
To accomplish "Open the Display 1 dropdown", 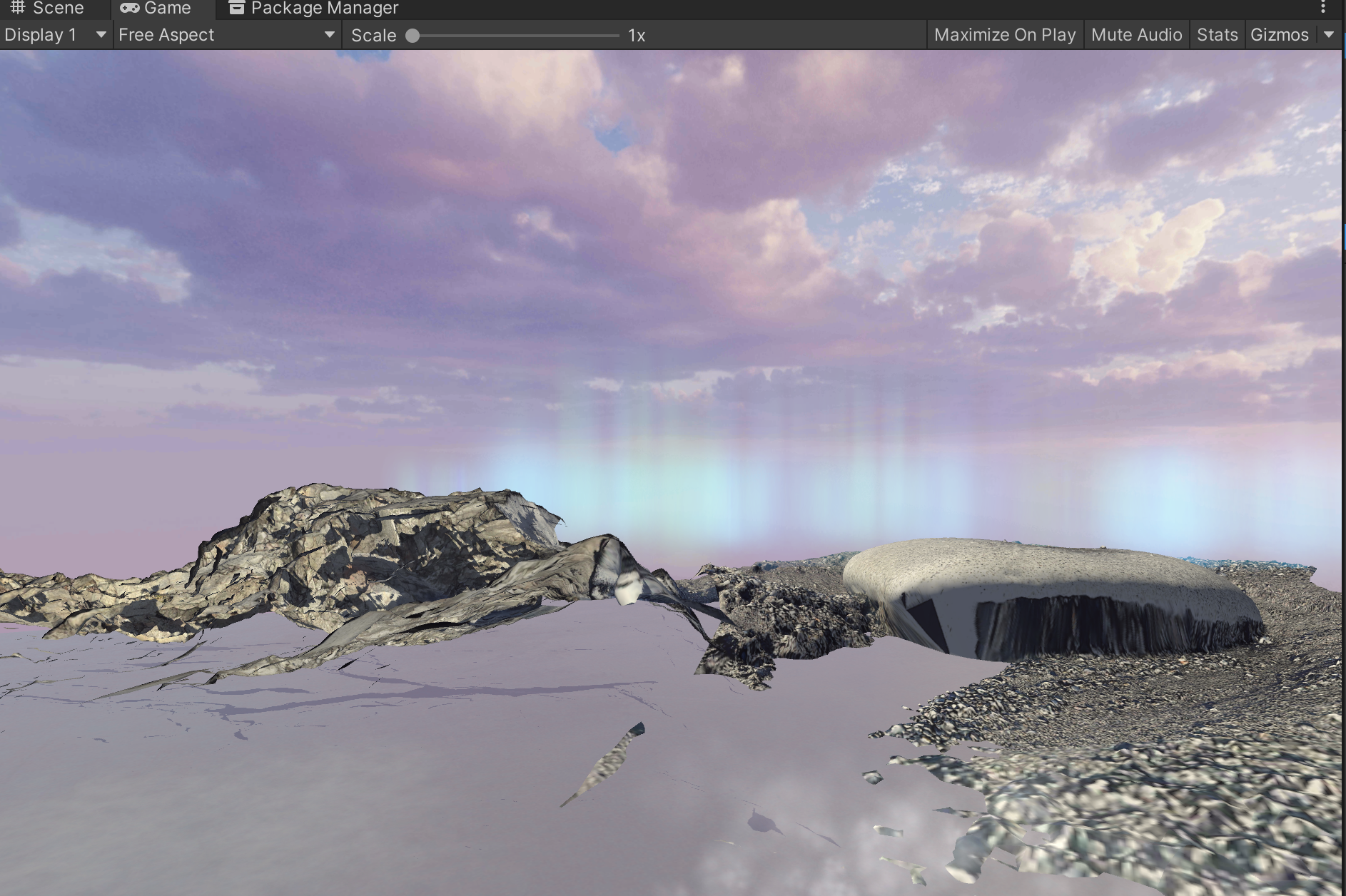I will pos(56,35).
